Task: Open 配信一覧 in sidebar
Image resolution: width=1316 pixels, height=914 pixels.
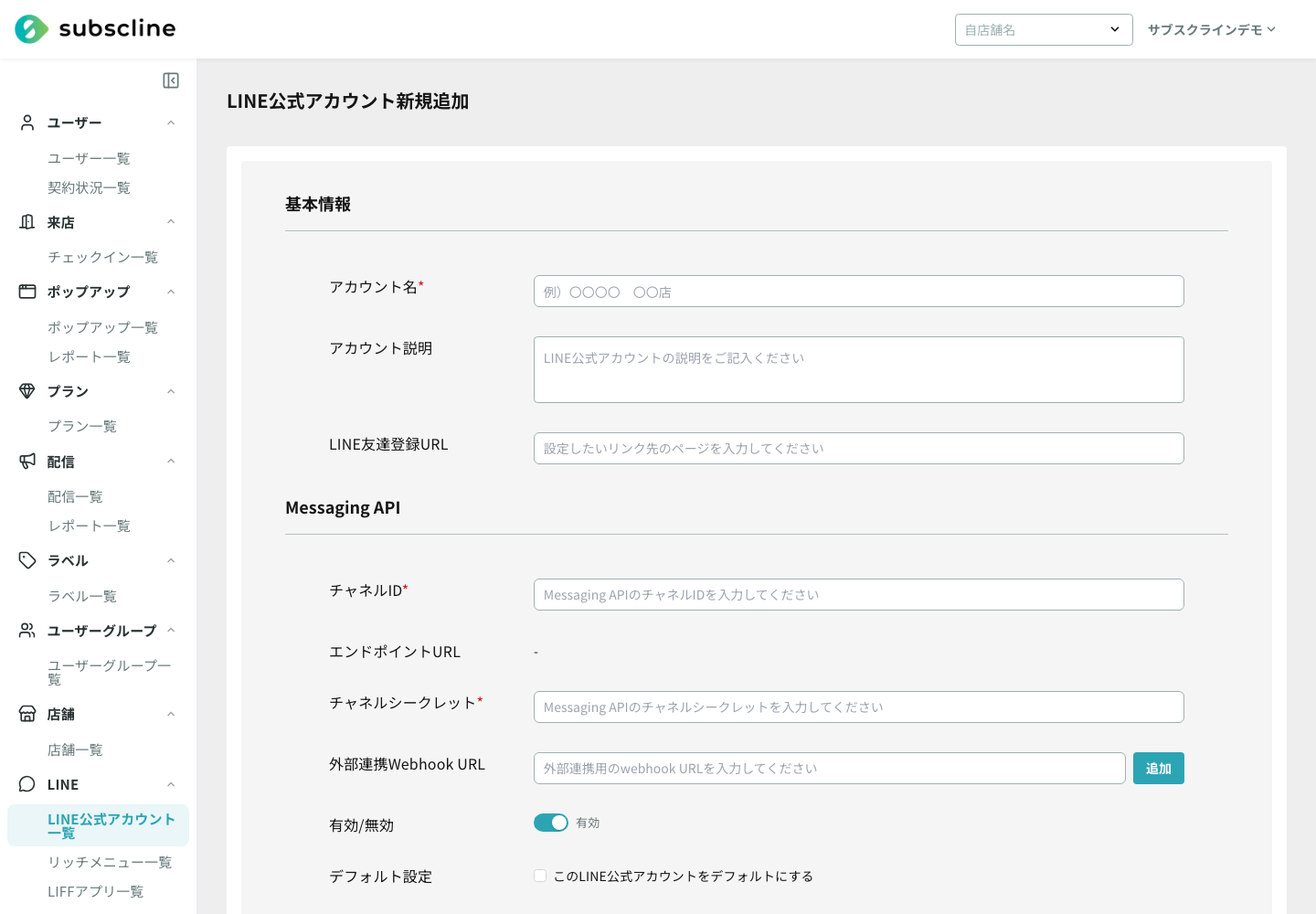Action: coord(75,496)
